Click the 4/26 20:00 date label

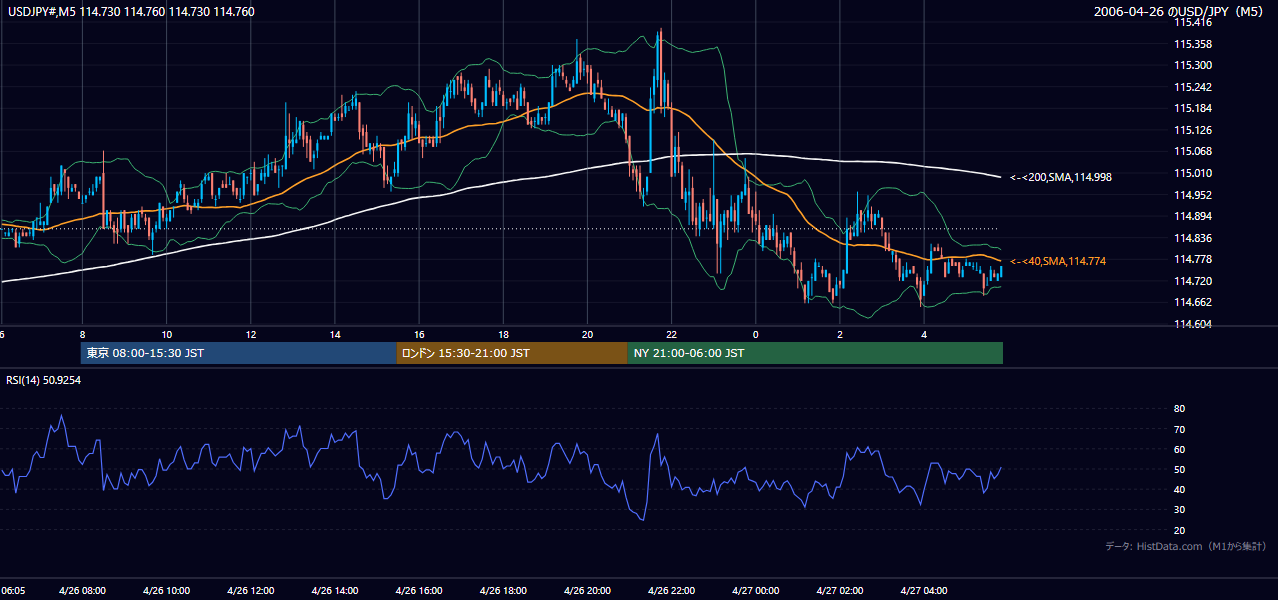click(x=587, y=591)
